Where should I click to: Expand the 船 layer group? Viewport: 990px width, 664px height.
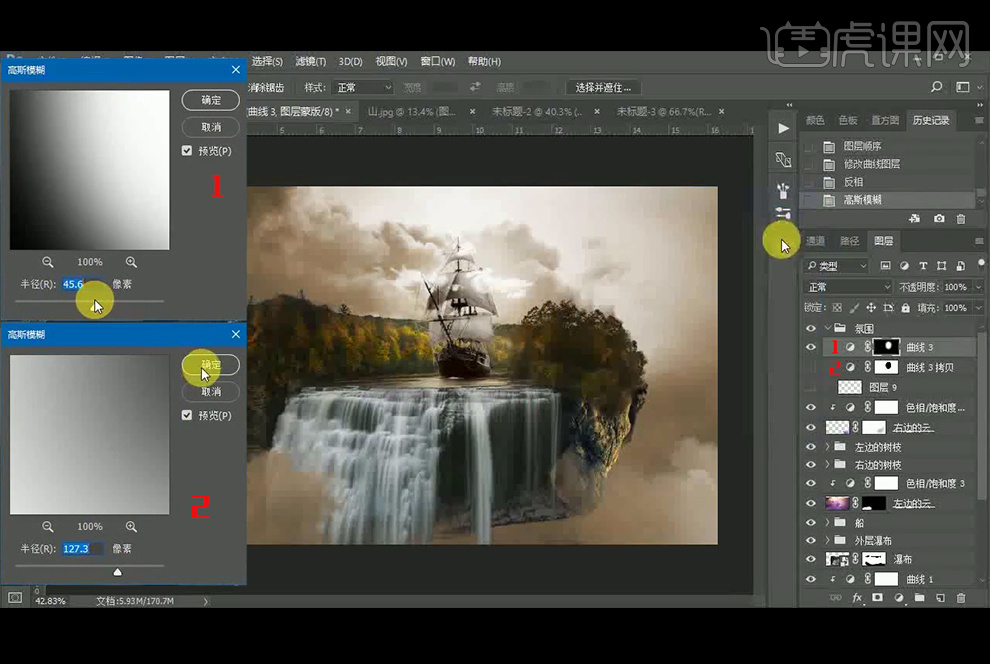coord(827,522)
